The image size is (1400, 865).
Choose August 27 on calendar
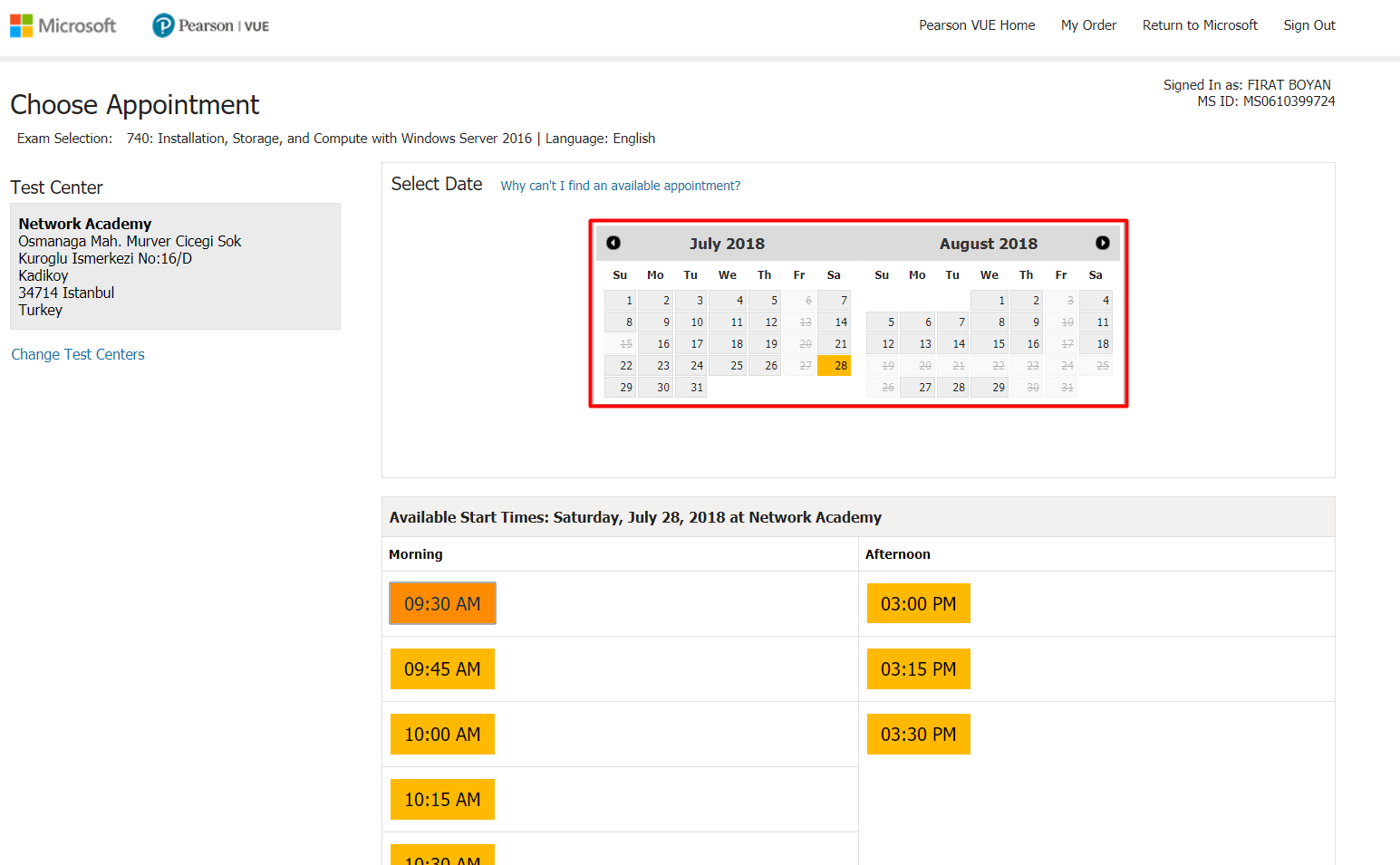pos(917,387)
